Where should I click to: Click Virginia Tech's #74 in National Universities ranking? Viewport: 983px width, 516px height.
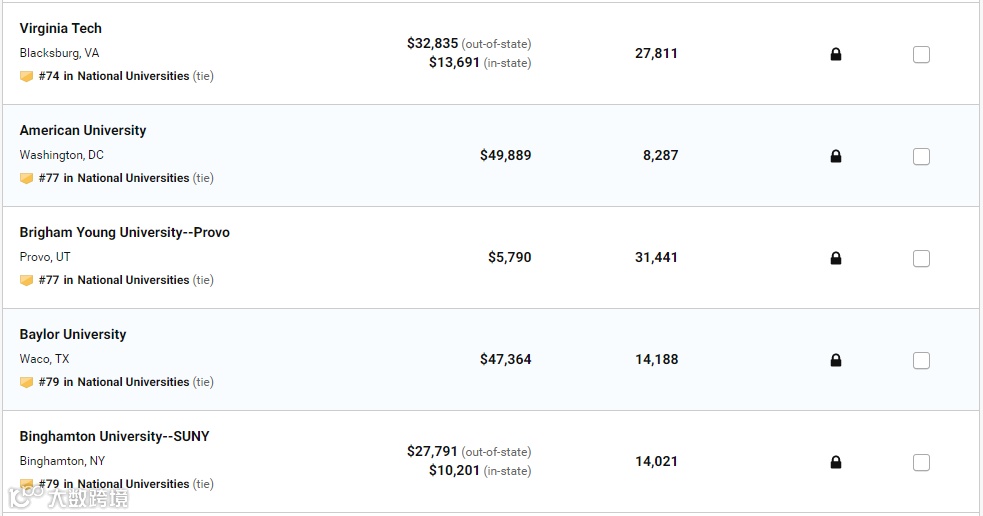(x=114, y=76)
